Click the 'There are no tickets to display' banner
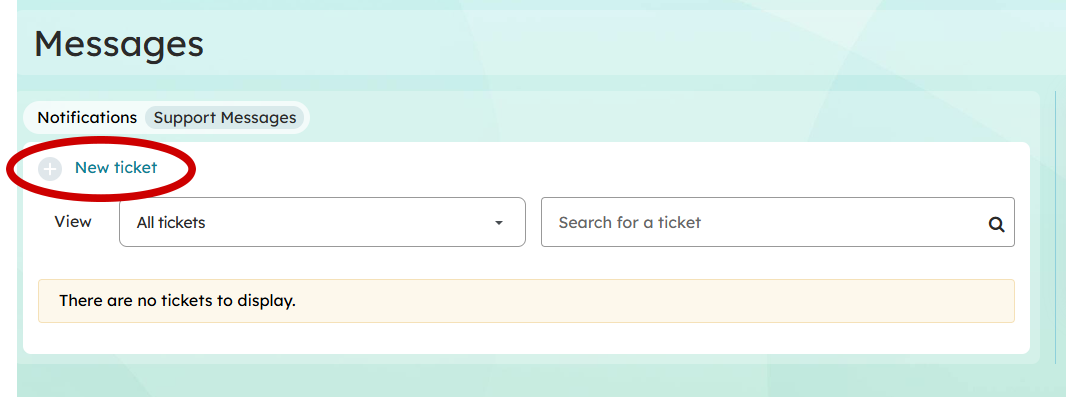 coord(526,300)
